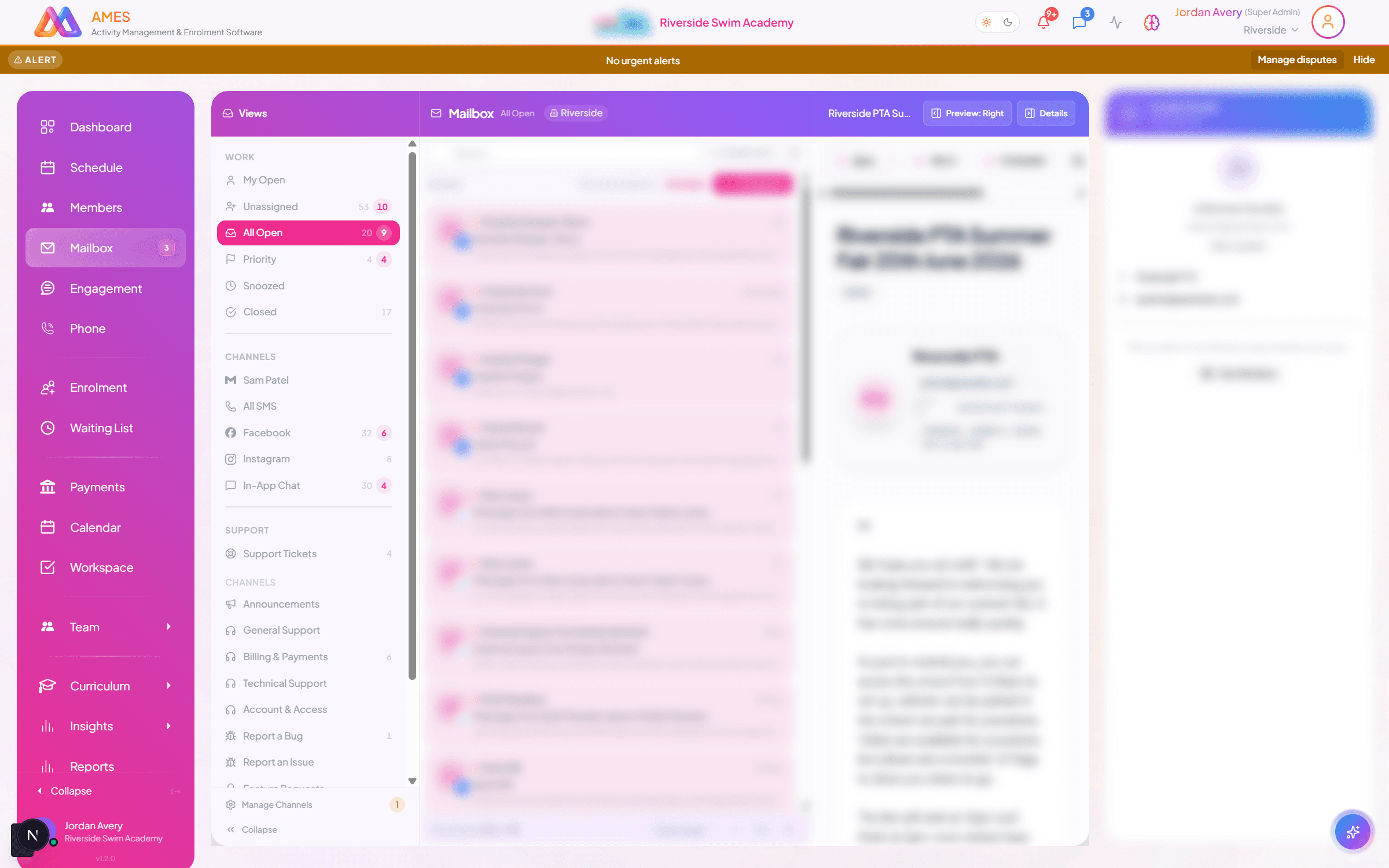The width and height of the screenshot is (1389, 868).
Task: Click the Instagram channel icon
Action: [x=230, y=459]
